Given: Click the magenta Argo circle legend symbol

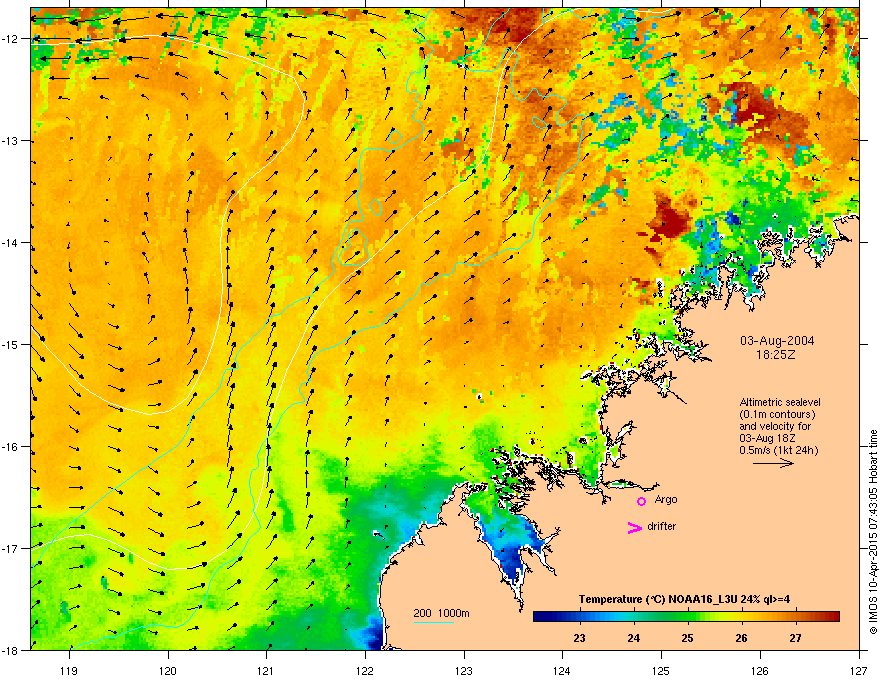Looking at the screenshot, I should tap(641, 501).
